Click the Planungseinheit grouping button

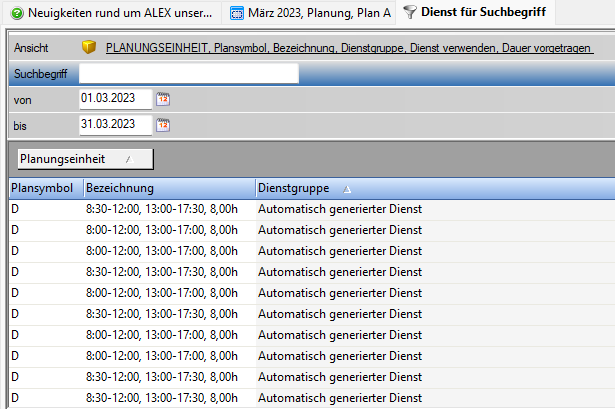tap(85, 159)
